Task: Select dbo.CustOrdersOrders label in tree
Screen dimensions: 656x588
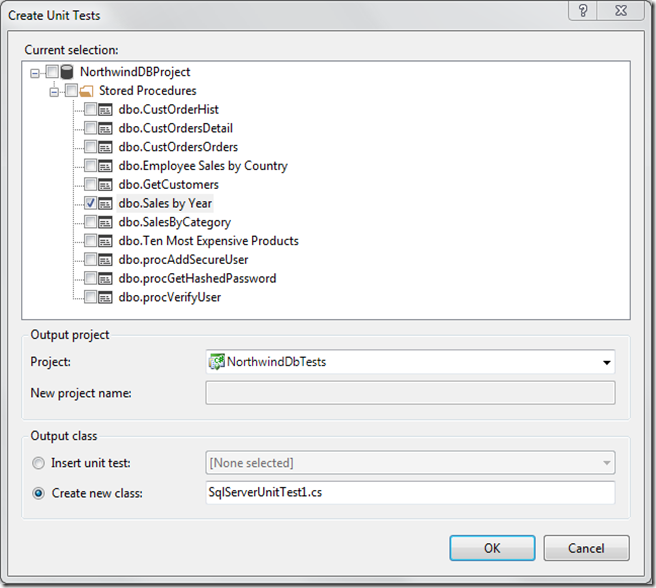Action: pyautogui.click(x=178, y=147)
